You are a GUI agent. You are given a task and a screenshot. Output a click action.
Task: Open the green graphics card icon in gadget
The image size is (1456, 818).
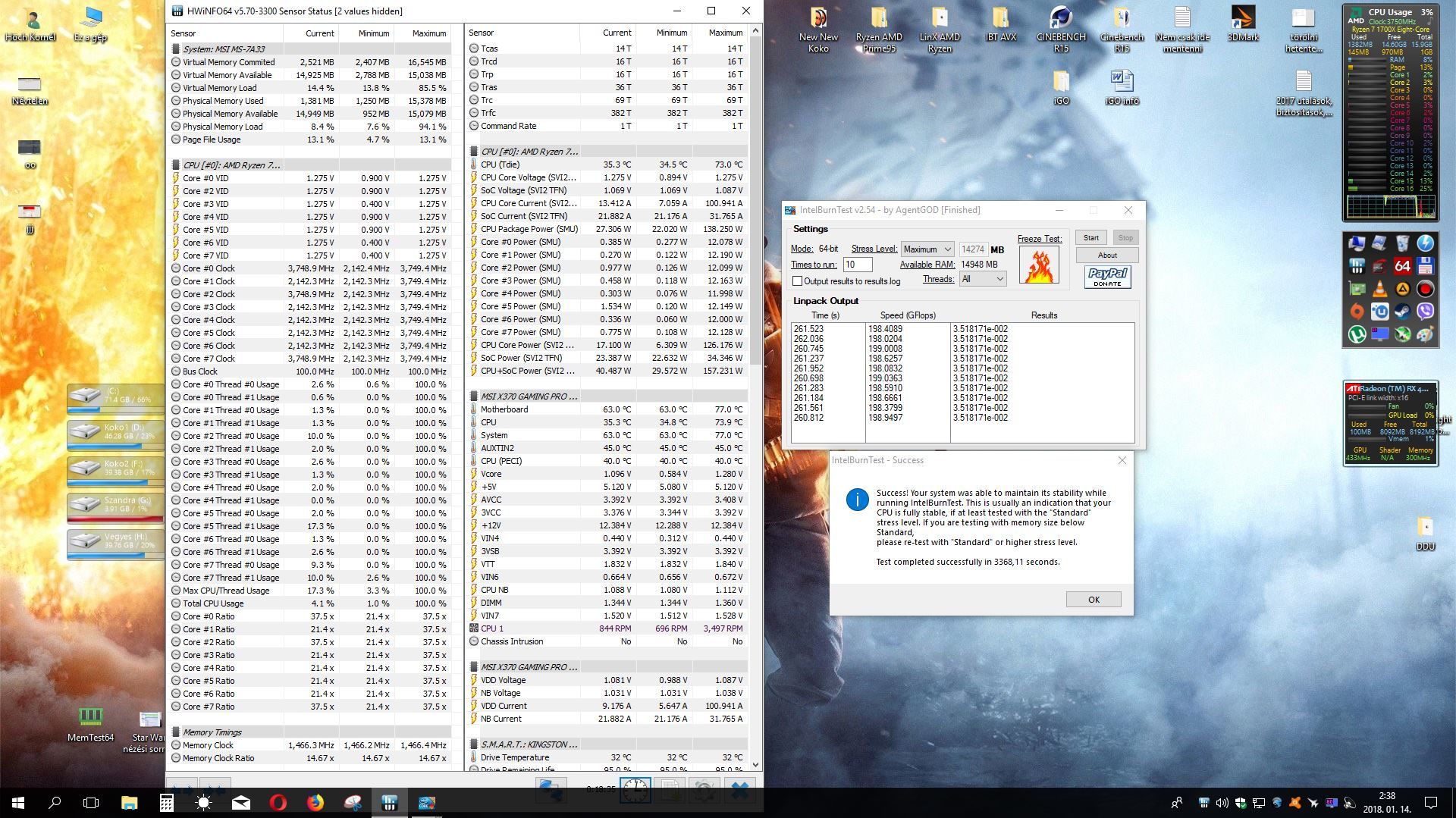[1357, 288]
